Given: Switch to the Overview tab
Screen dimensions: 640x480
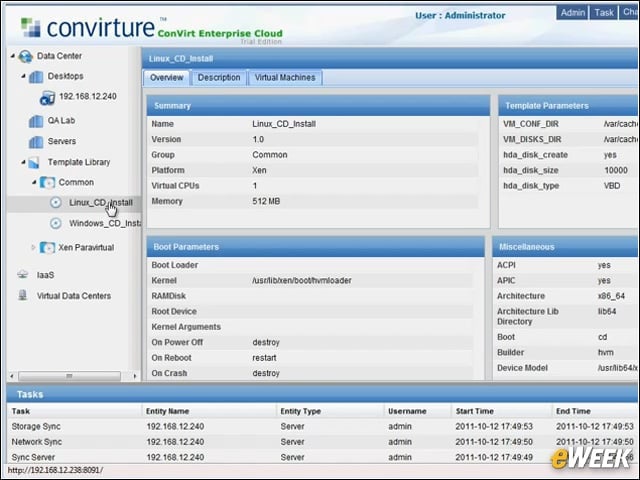Looking at the screenshot, I should coord(167,78).
